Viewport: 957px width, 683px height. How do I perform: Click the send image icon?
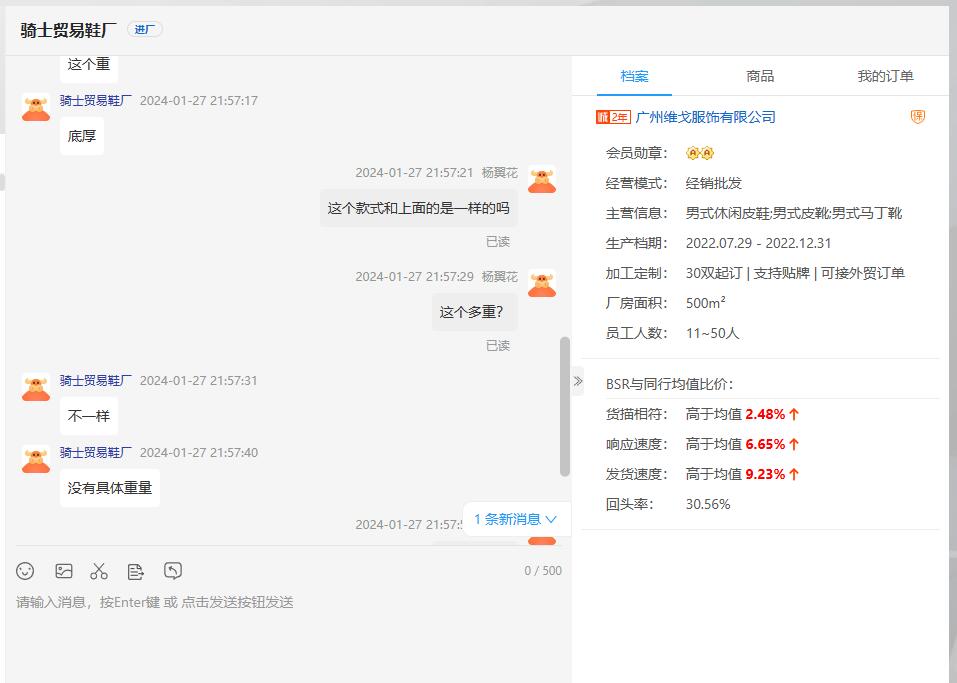click(63, 571)
